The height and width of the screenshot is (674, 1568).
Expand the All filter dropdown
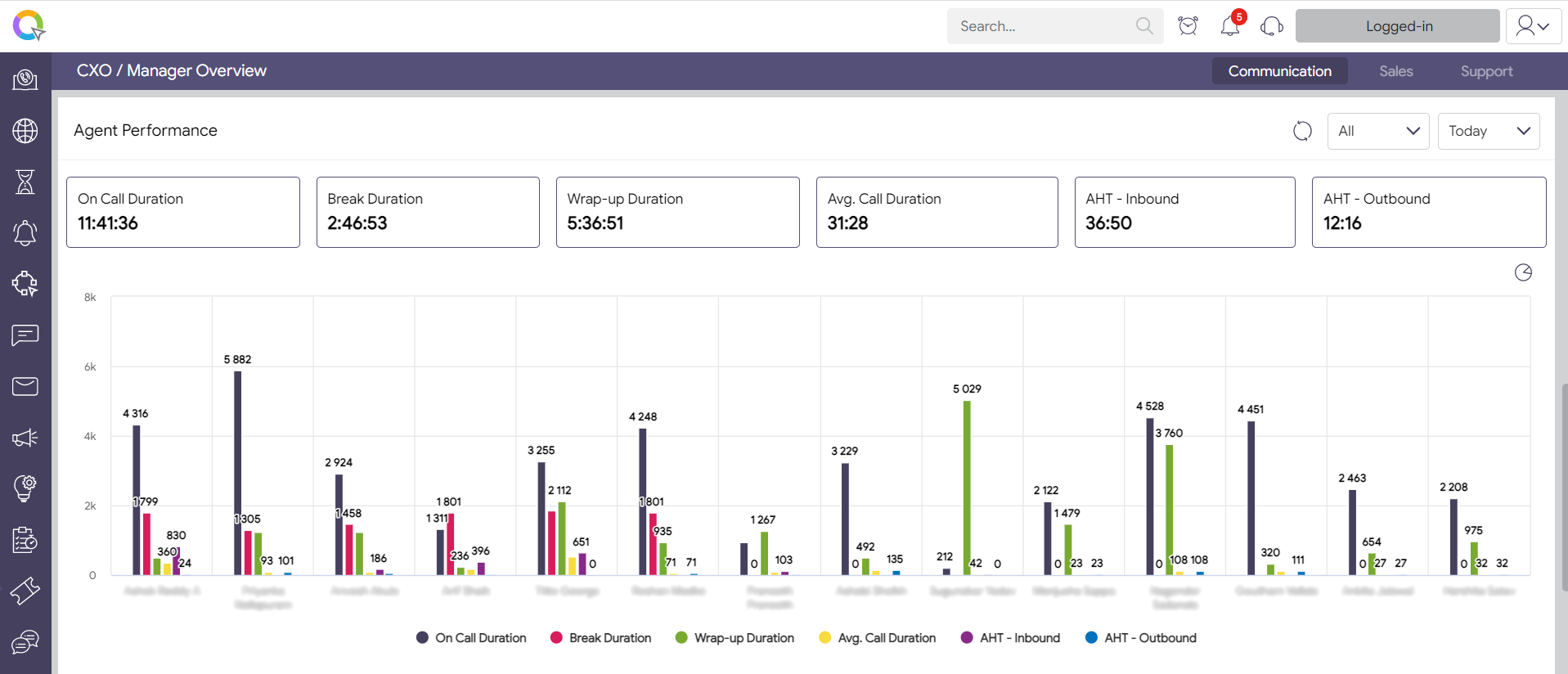click(x=1378, y=131)
